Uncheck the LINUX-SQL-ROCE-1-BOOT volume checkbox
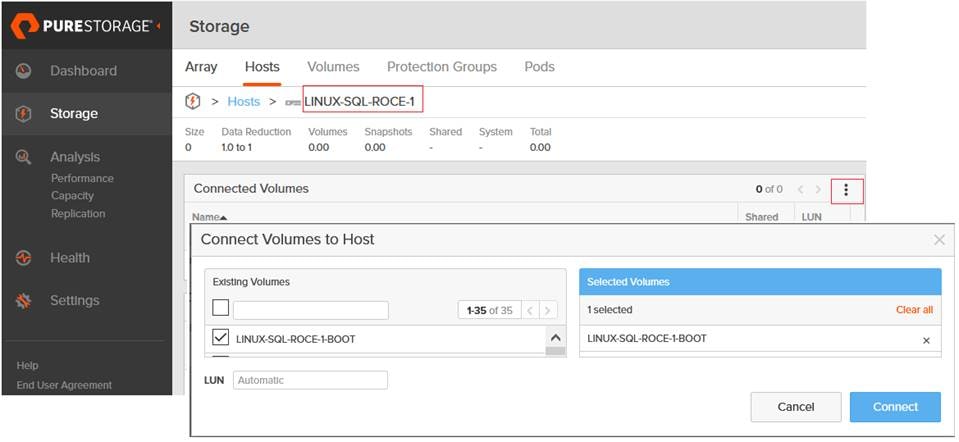 (220, 337)
